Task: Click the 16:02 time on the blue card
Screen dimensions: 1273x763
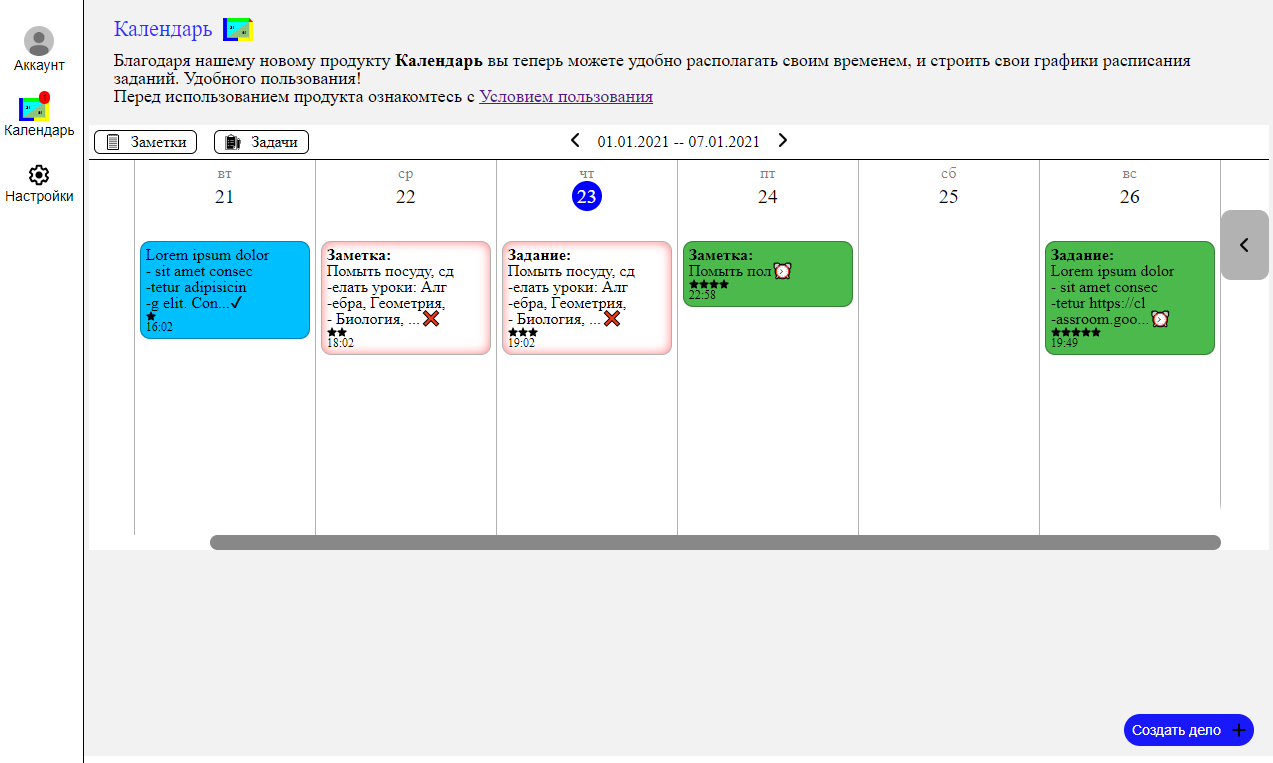Action: [159, 326]
